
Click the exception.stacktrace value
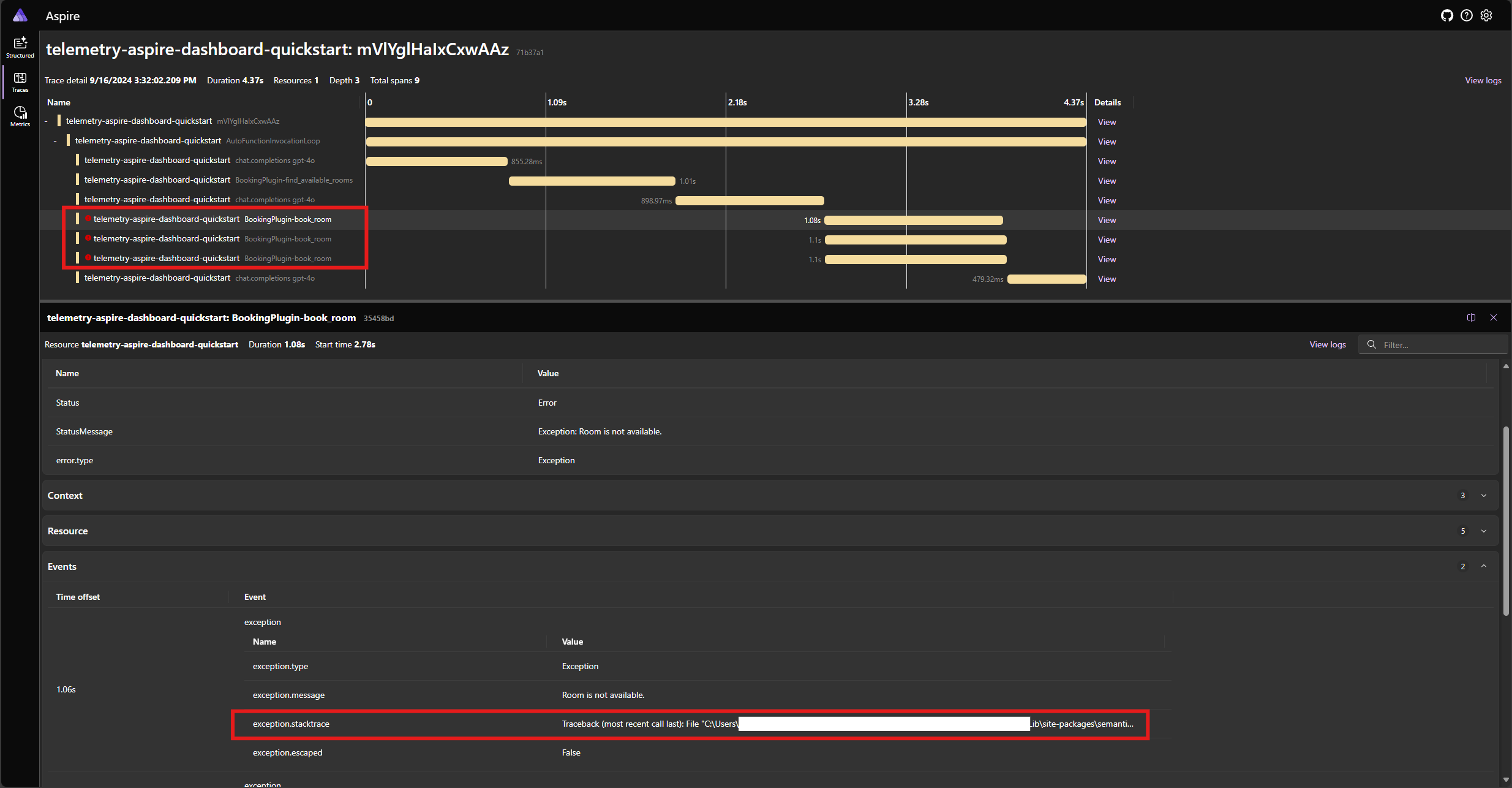click(x=848, y=724)
